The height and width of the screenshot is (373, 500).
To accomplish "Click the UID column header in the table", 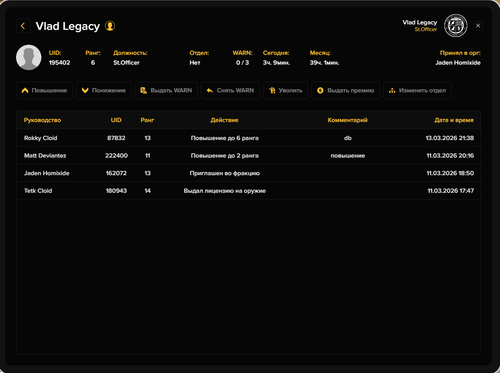I will point(116,120).
